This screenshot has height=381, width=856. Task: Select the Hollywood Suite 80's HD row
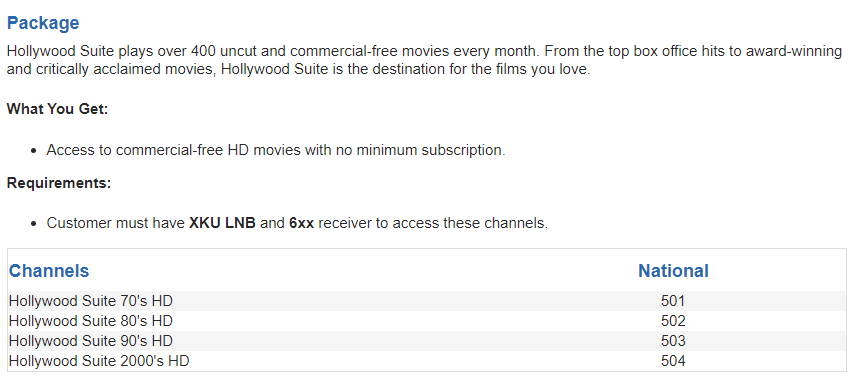coord(427,321)
